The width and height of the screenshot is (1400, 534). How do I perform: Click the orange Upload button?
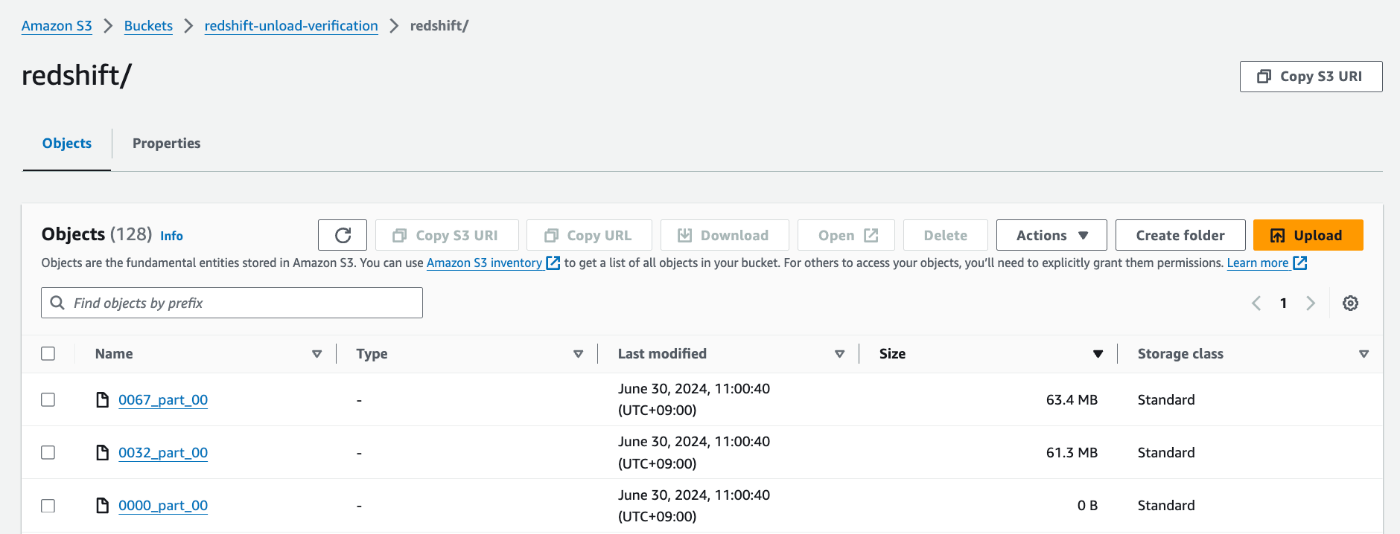click(x=1308, y=235)
